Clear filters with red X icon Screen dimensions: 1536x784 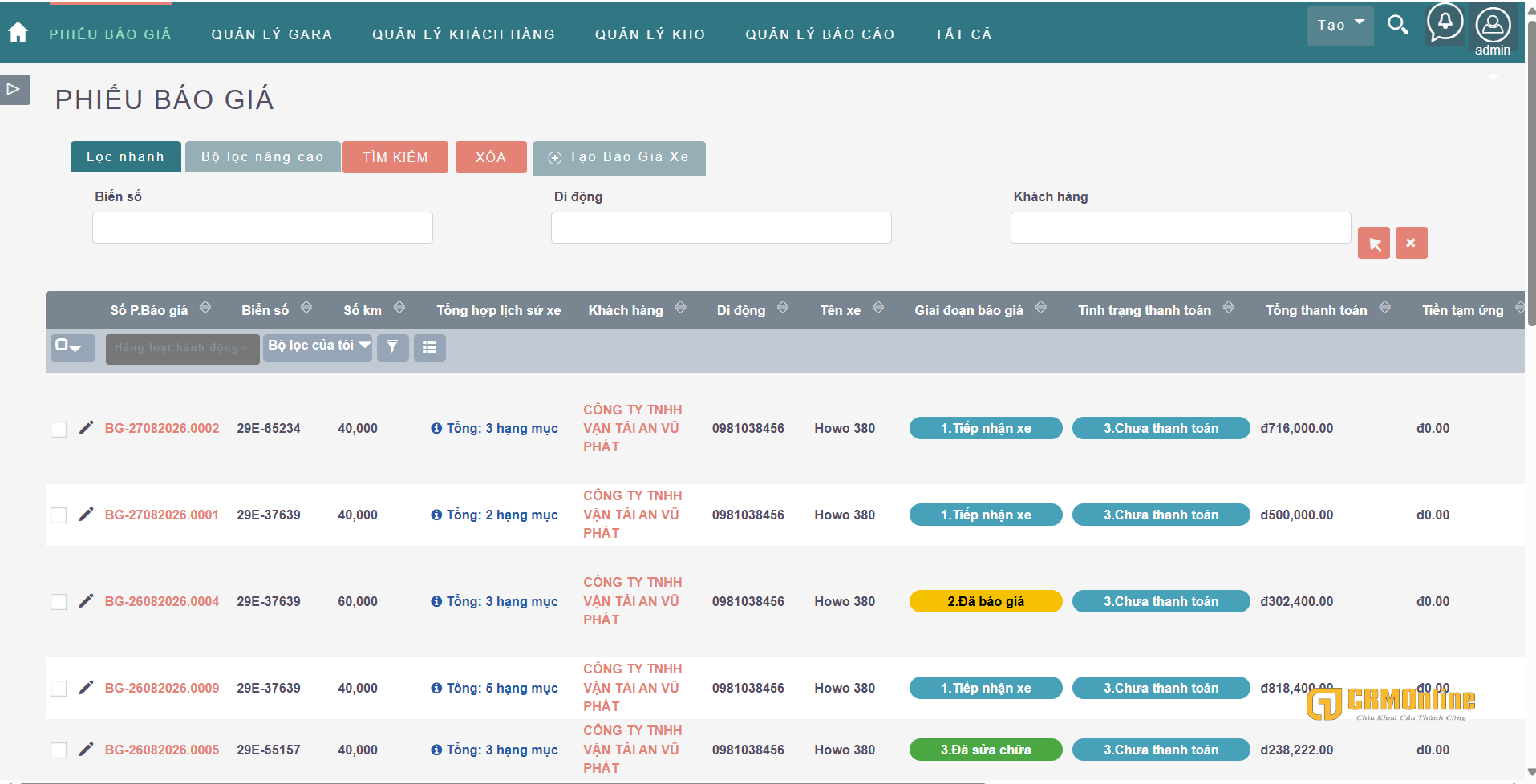point(1412,243)
